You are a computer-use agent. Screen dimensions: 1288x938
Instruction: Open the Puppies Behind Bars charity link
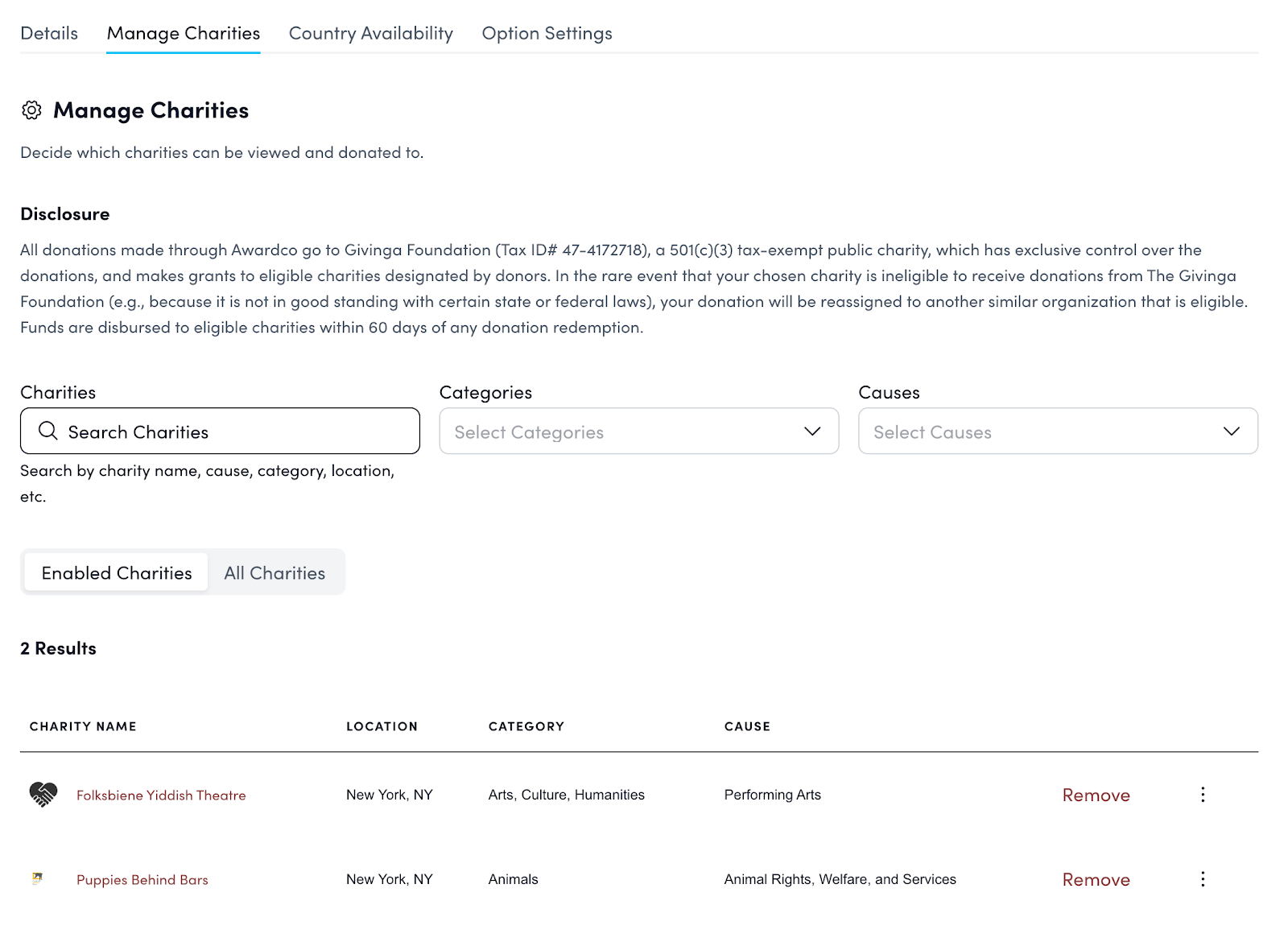(x=142, y=880)
